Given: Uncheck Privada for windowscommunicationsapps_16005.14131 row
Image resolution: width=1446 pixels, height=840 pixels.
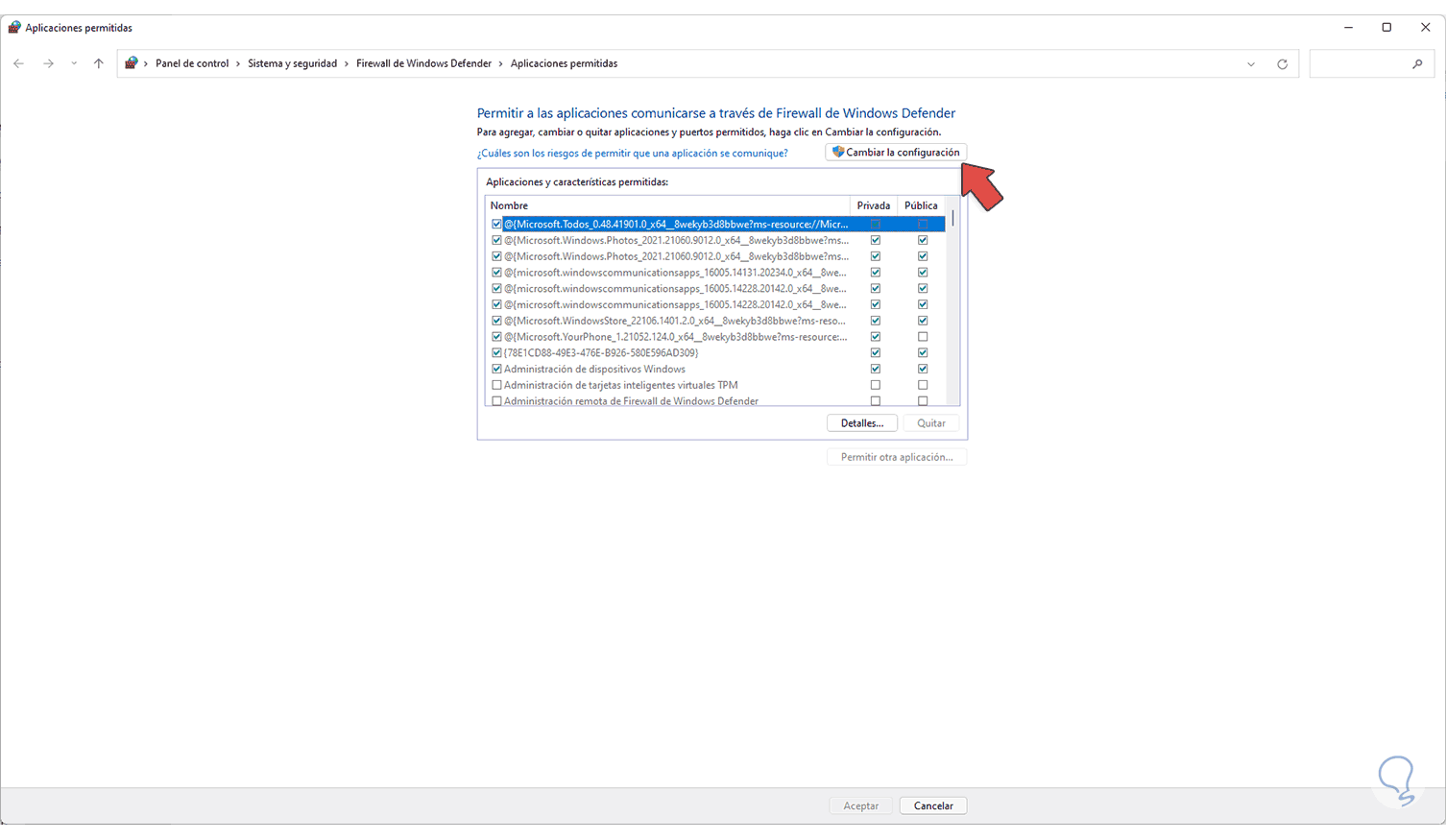Looking at the screenshot, I should click(x=875, y=273).
